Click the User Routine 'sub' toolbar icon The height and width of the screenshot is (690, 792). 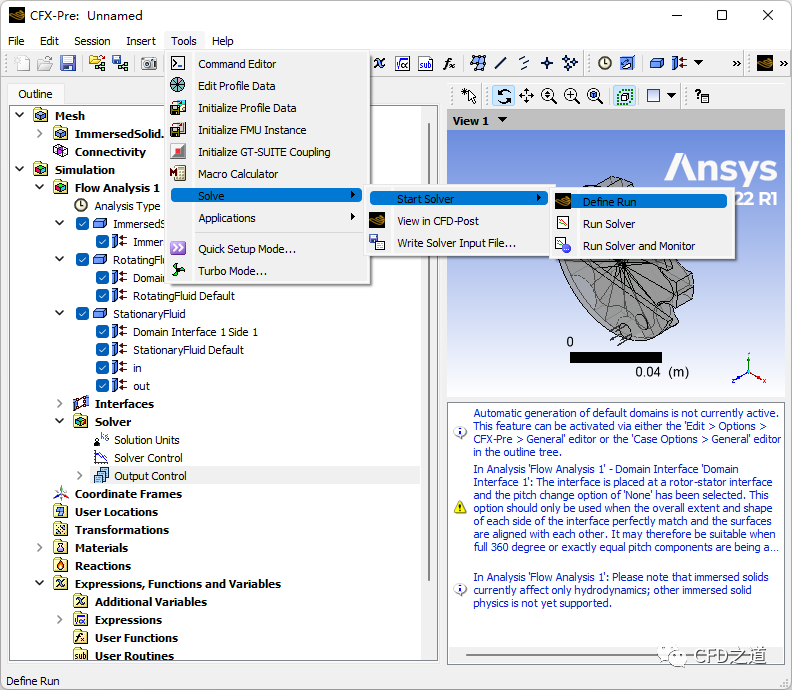pyautogui.click(x=425, y=63)
